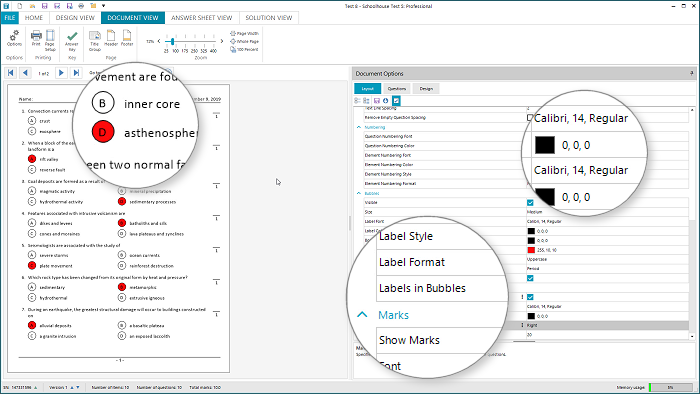
Task: Open the Footer page button
Action: [127, 38]
